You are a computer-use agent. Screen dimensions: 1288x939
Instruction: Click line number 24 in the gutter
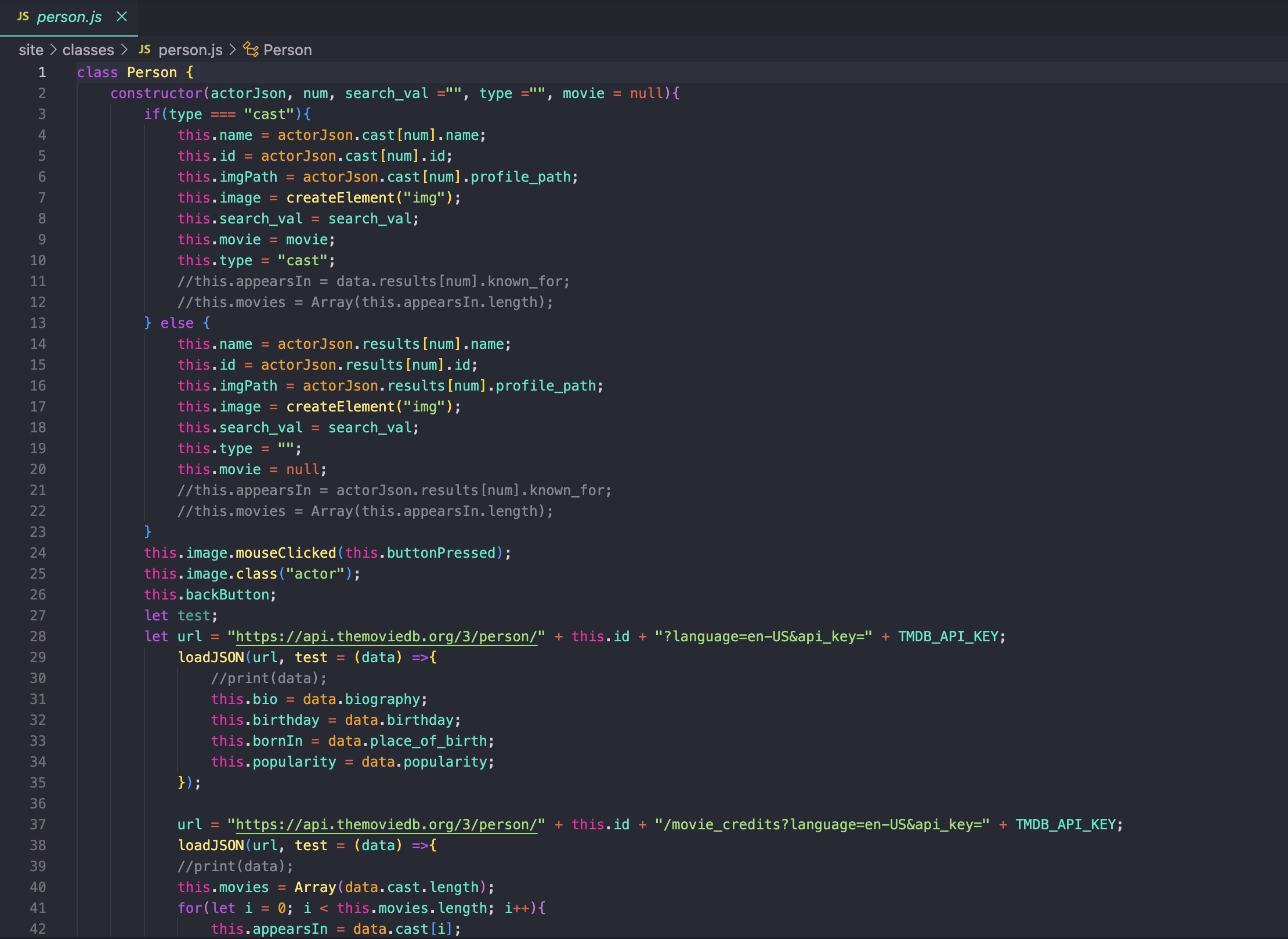pos(38,552)
